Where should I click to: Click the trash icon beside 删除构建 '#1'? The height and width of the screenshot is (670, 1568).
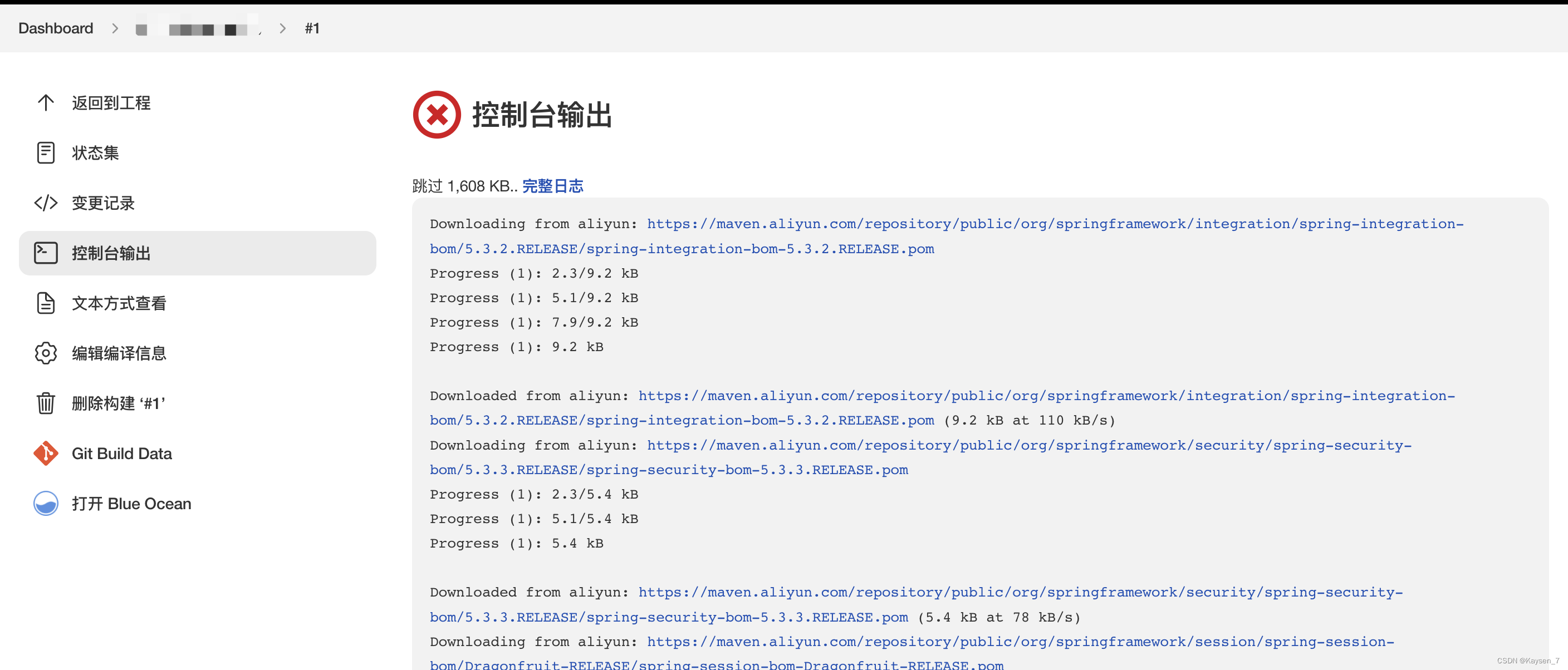pos(46,403)
